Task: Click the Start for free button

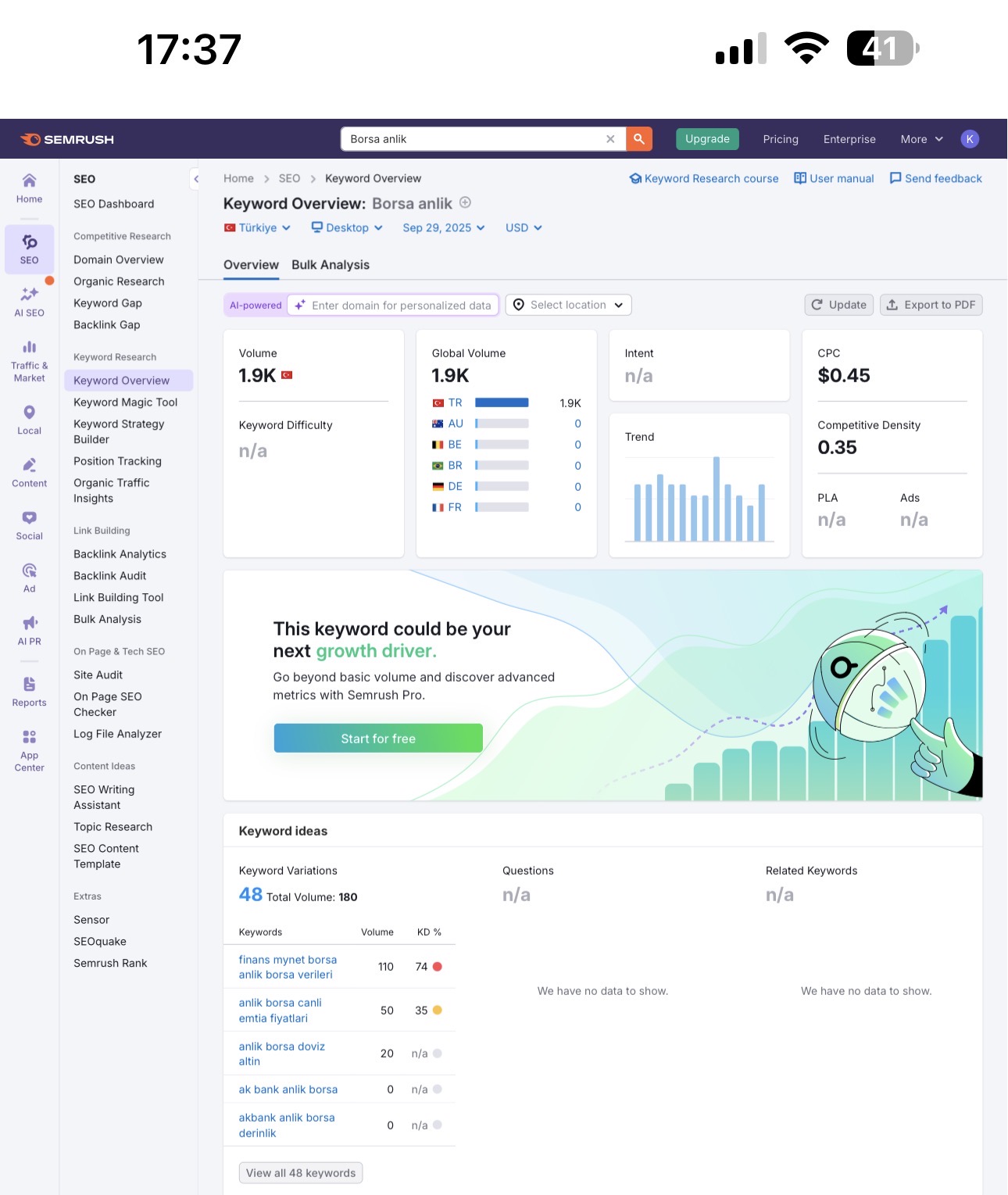Action: pos(378,739)
